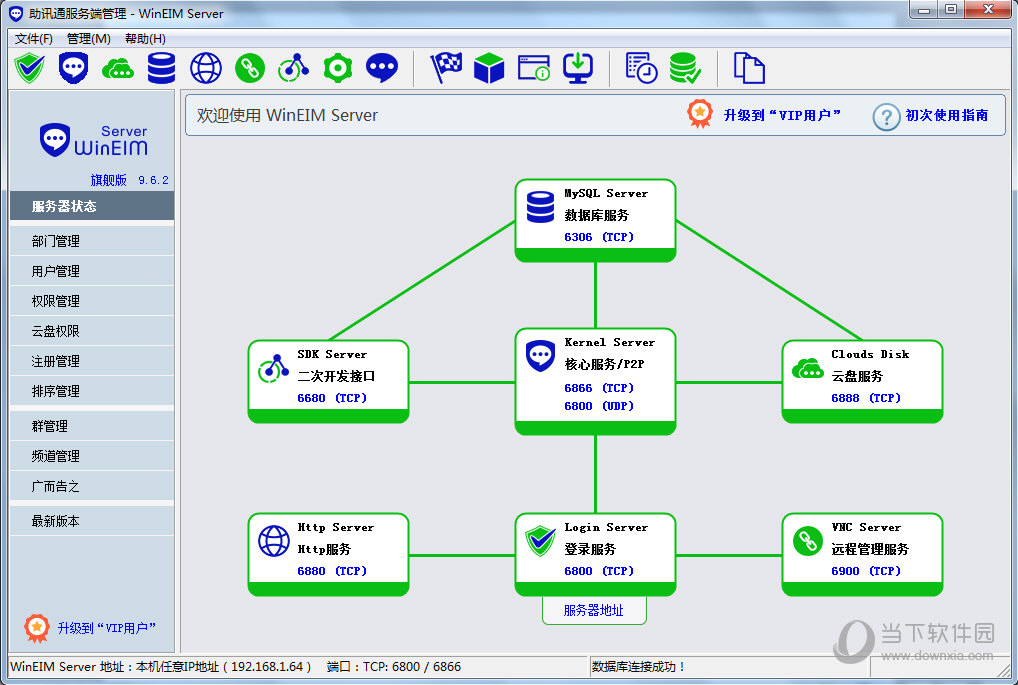Click the blue speech bubble toolbar icon

pyautogui.click(x=382, y=68)
